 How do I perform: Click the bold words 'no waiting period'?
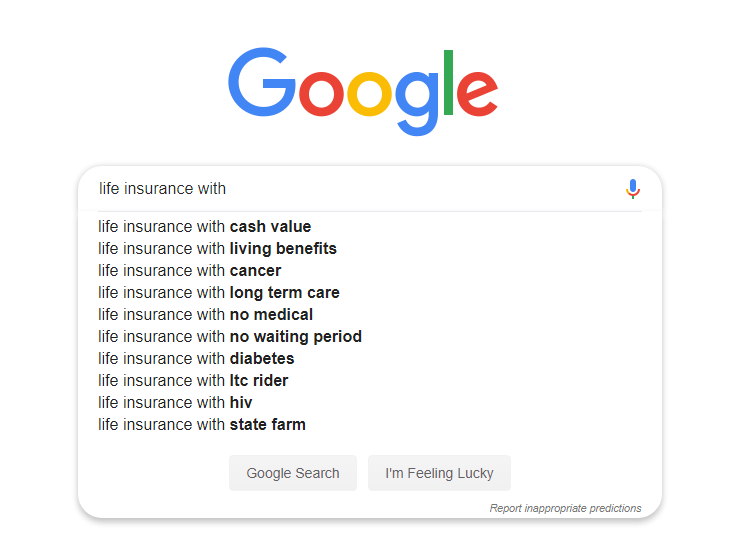click(x=296, y=336)
